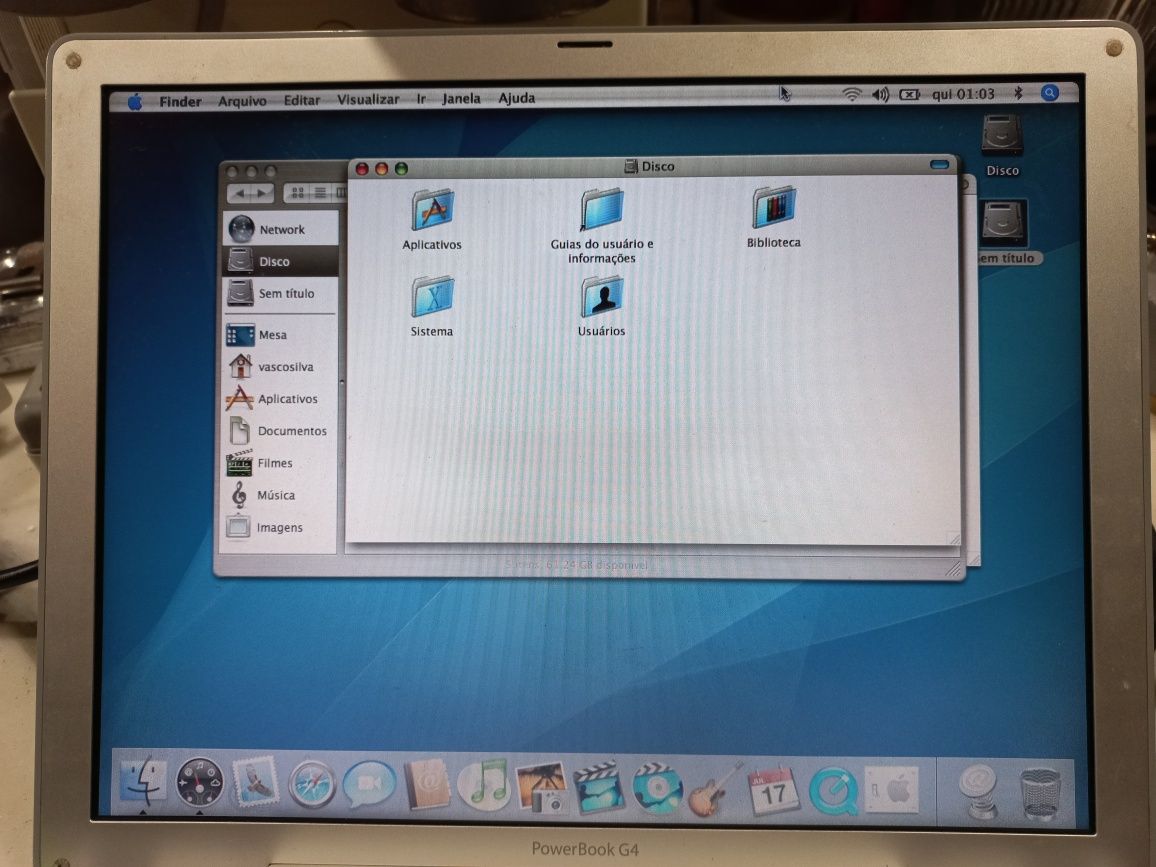Click the clock showing qui 01:03
The image size is (1156, 867).
[x=963, y=94]
